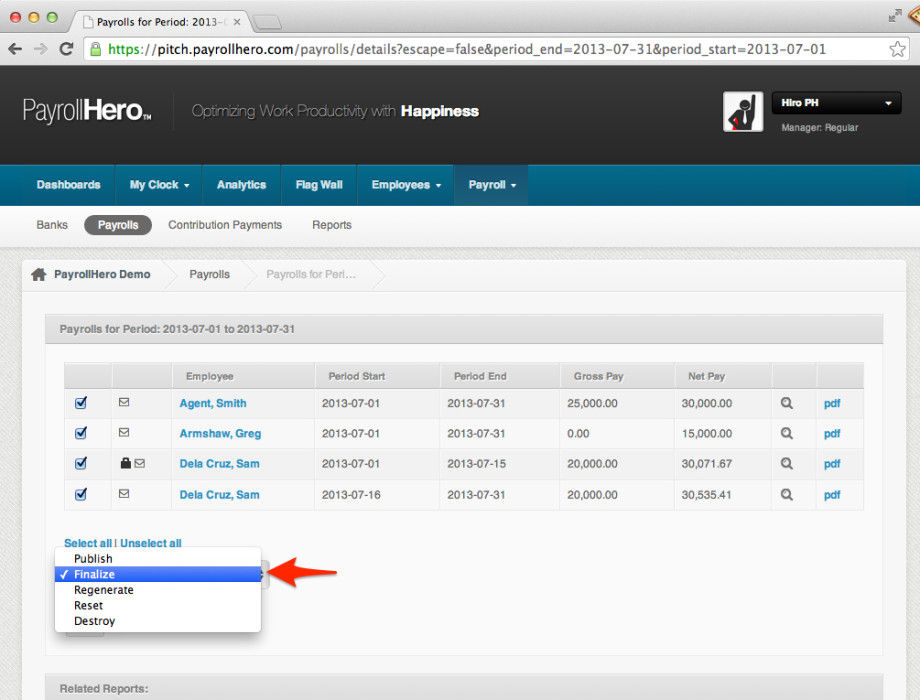Image resolution: width=920 pixels, height=700 pixels.
Task: Expand the Employees navigation dropdown
Action: (x=405, y=185)
